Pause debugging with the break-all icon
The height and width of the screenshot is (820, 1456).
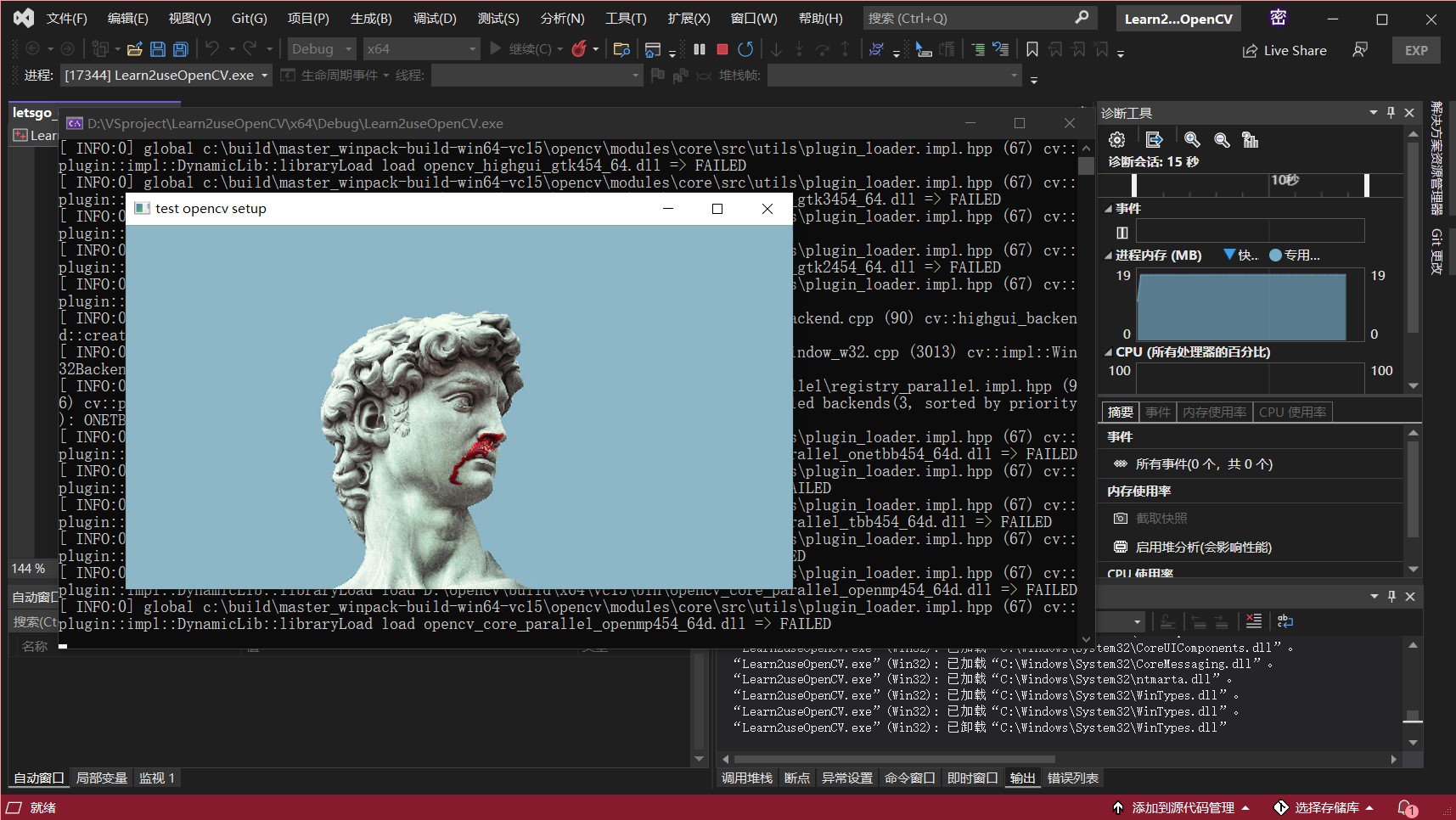click(x=700, y=48)
